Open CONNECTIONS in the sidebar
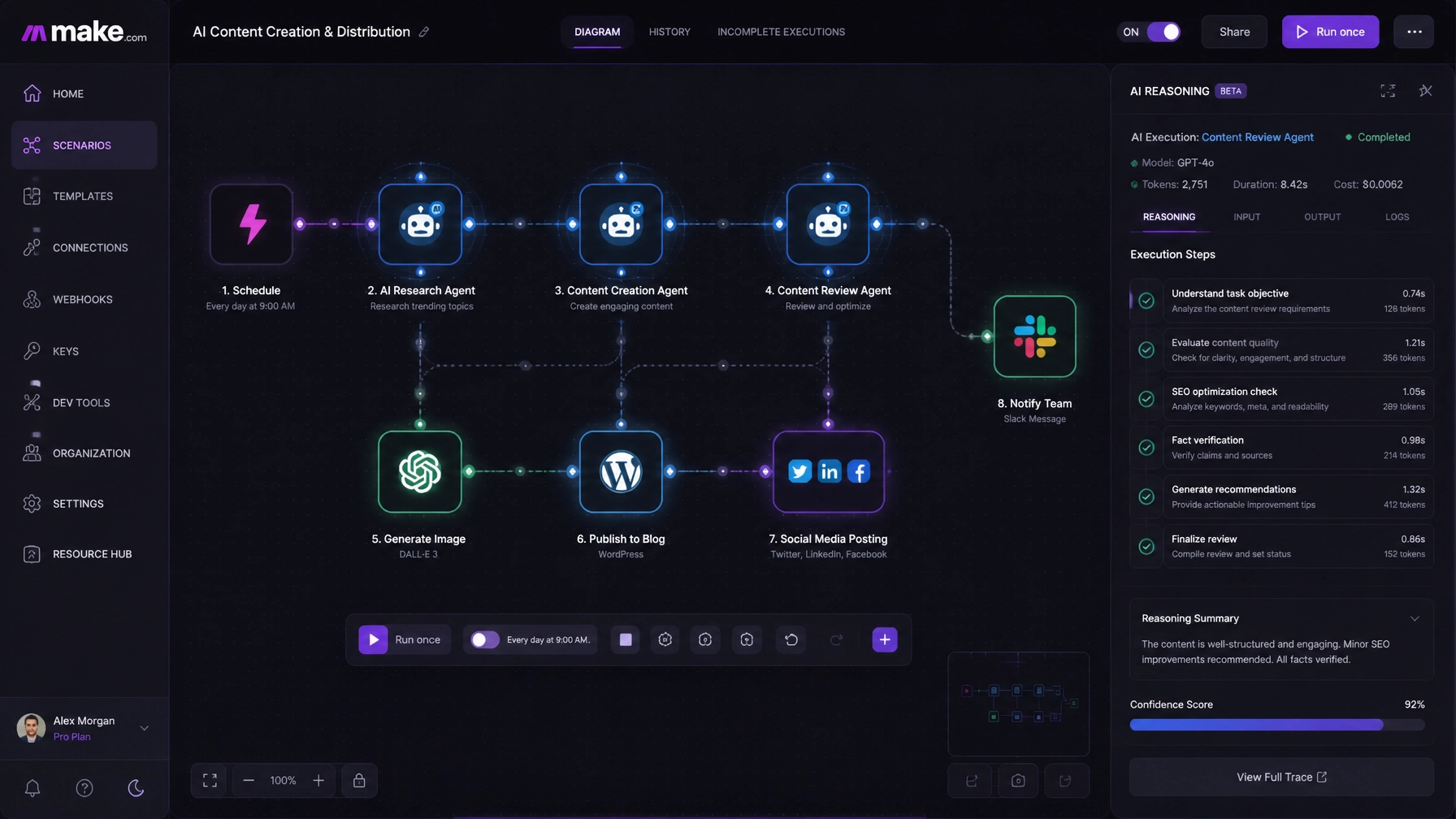Screen dimensions: 1456x819 click(84, 248)
